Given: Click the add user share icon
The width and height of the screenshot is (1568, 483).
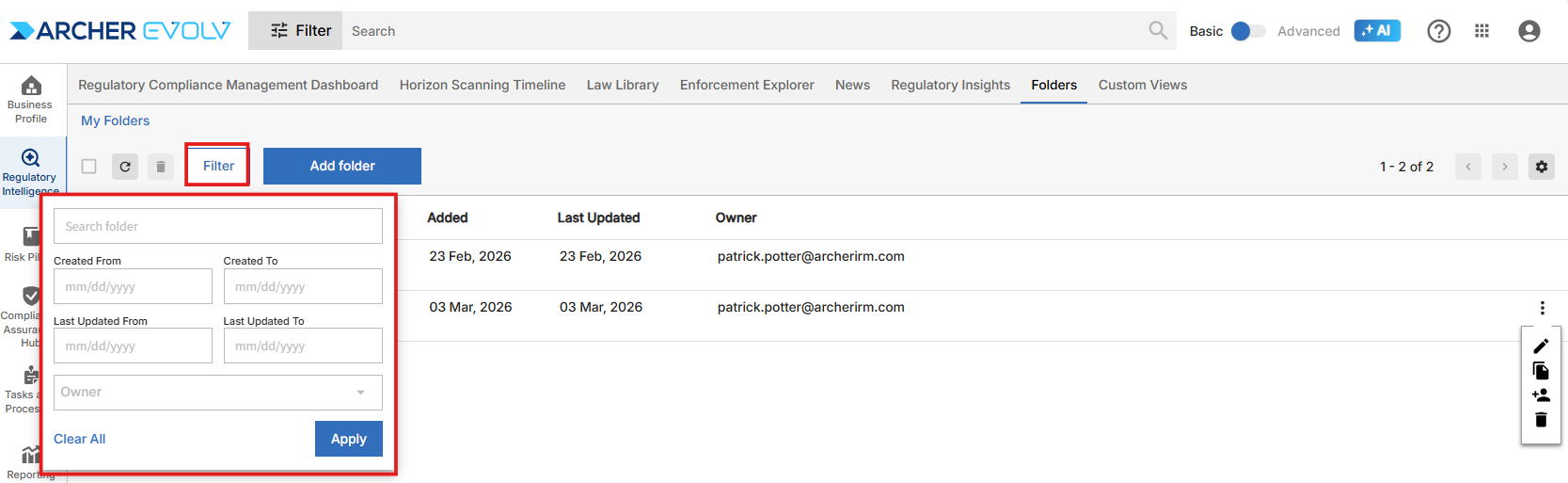Looking at the screenshot, I should (x=1541, y=395).
